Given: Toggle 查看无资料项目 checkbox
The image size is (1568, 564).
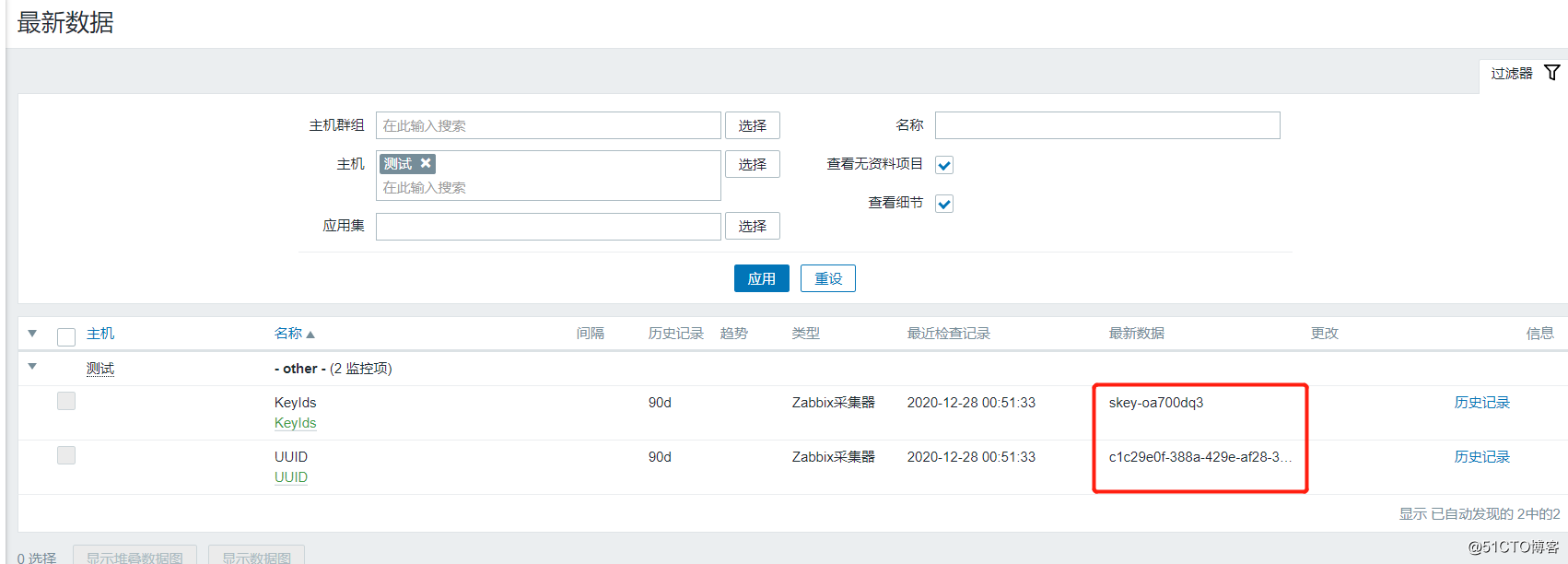Looking at the screenshot, I should pos(944,165).
